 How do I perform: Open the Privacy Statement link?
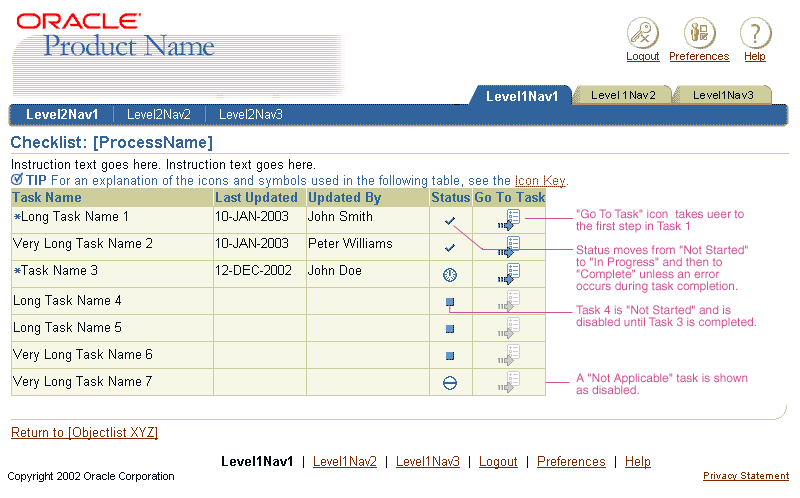(x=746, y=476)
